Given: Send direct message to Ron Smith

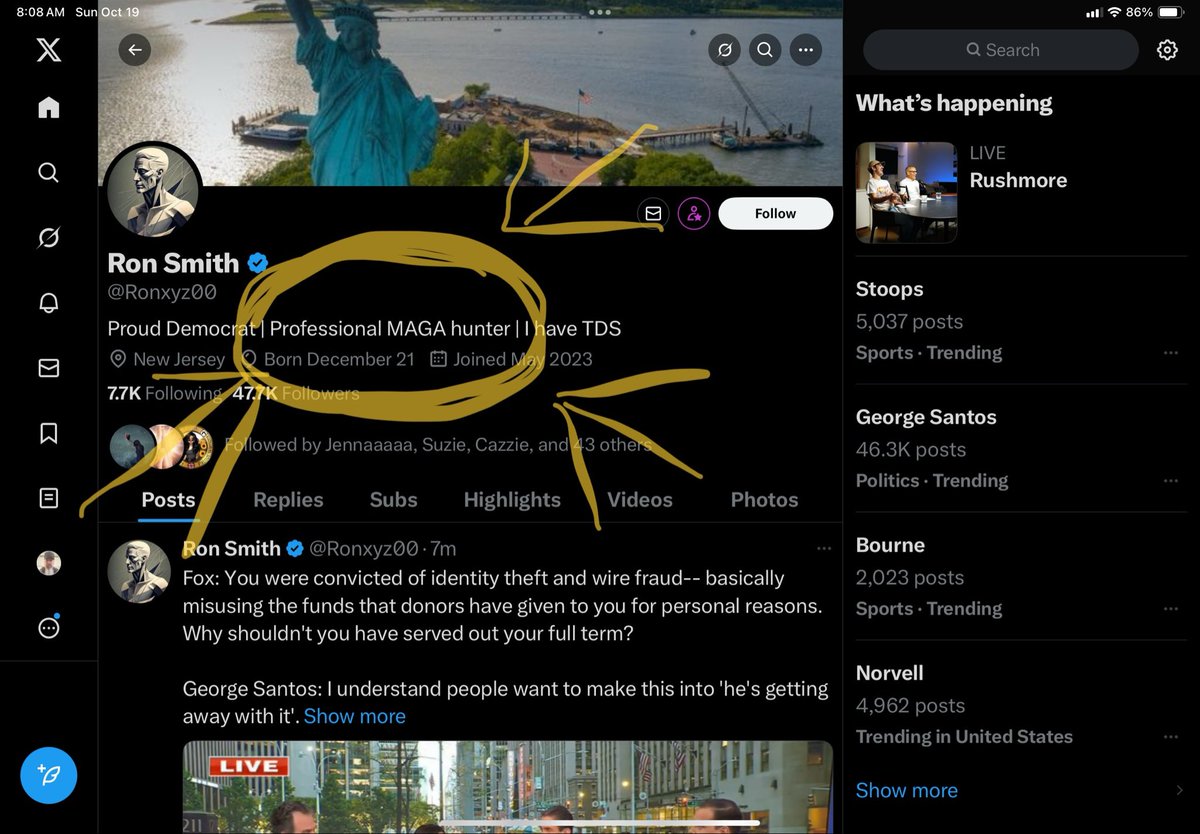Looking at the screenshot, I should [653, 213].
